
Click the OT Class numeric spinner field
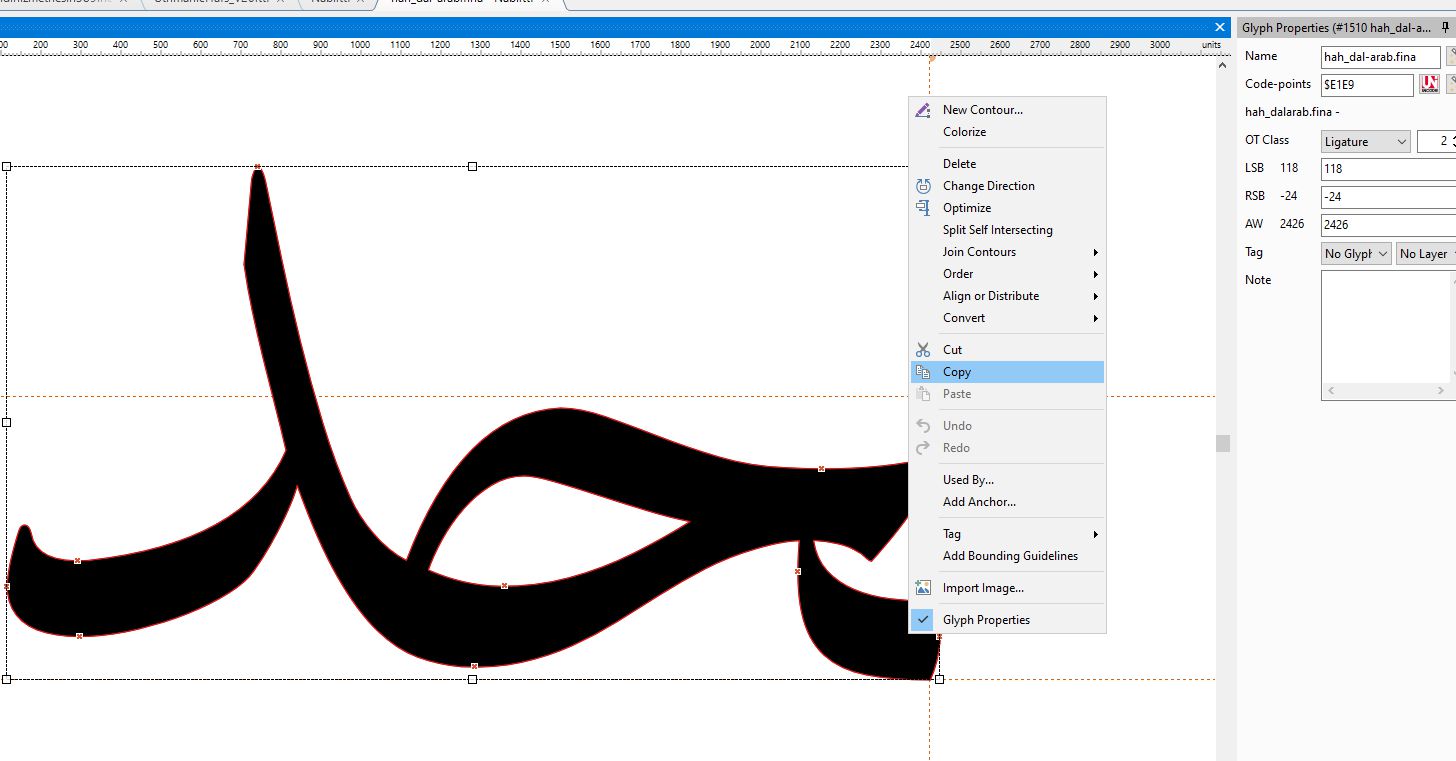[x=1436, y=142]
